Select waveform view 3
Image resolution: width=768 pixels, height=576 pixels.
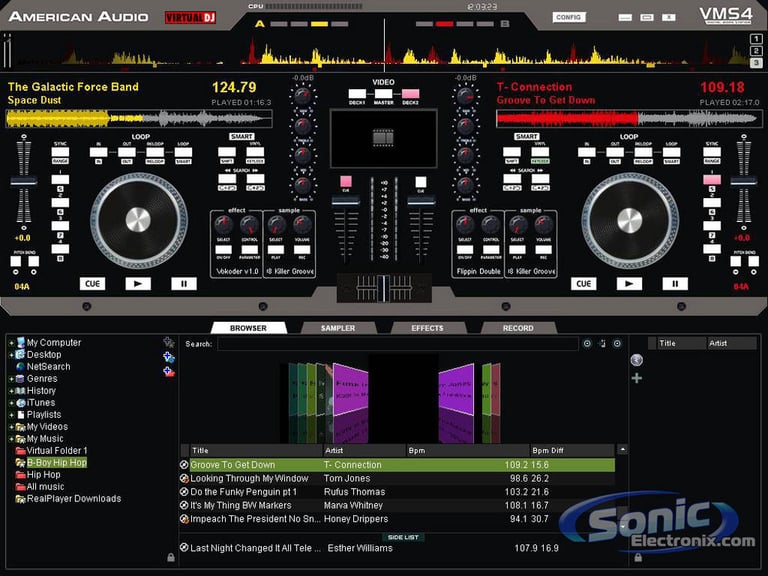[756, 63]
